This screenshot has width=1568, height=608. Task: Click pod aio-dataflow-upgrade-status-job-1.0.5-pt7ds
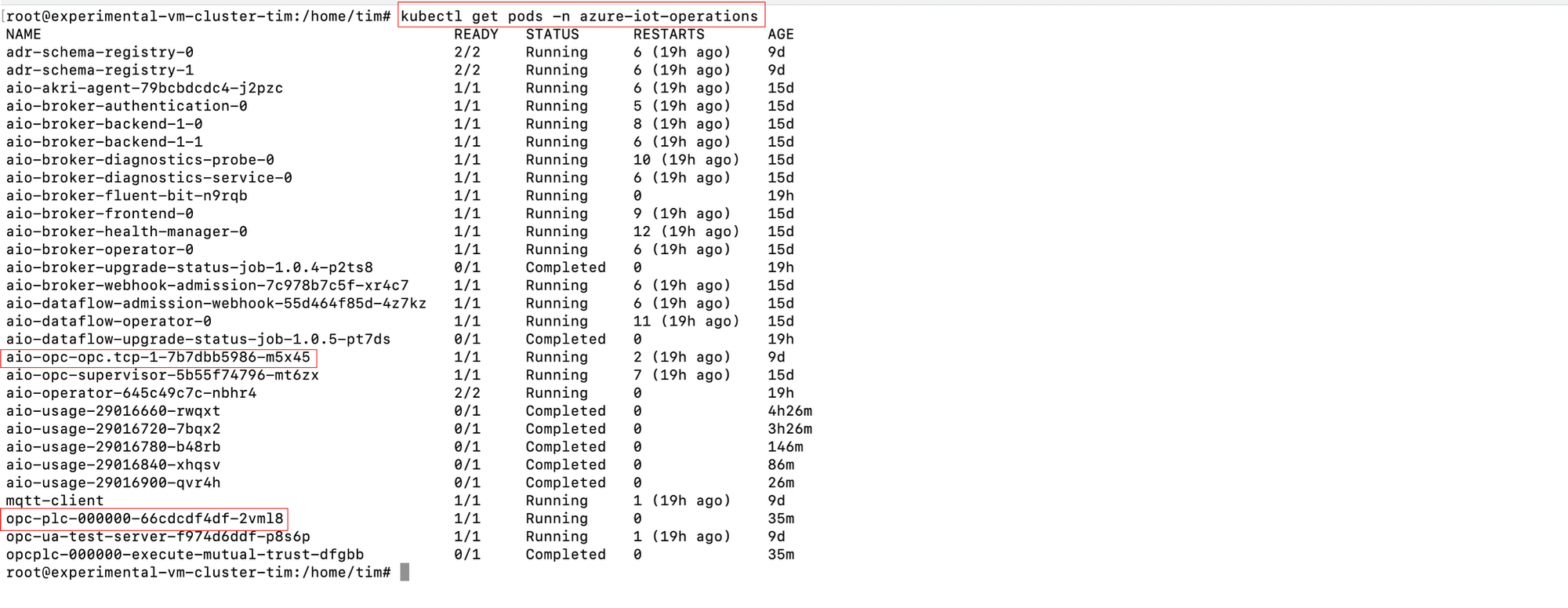(x=198, y=340)
